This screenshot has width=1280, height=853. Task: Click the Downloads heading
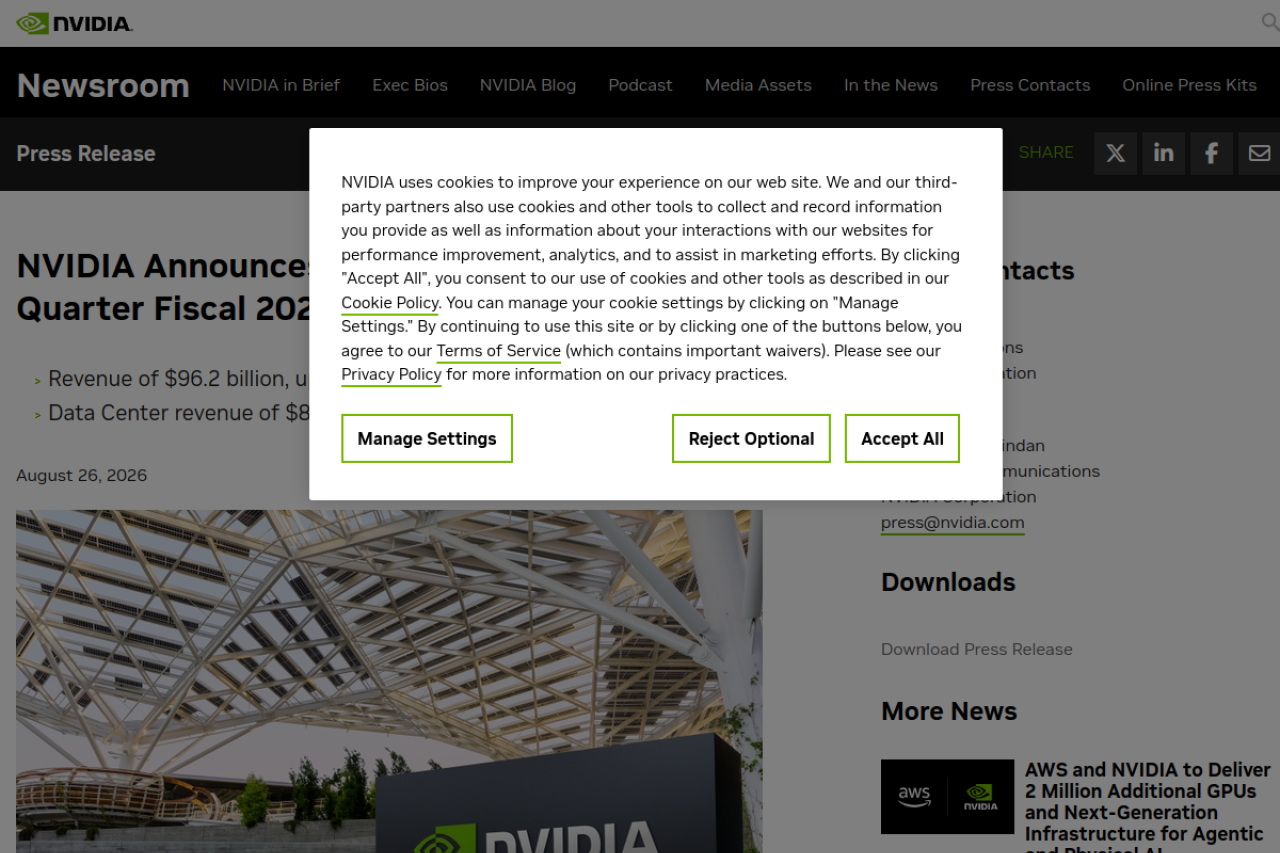point(948,582)
